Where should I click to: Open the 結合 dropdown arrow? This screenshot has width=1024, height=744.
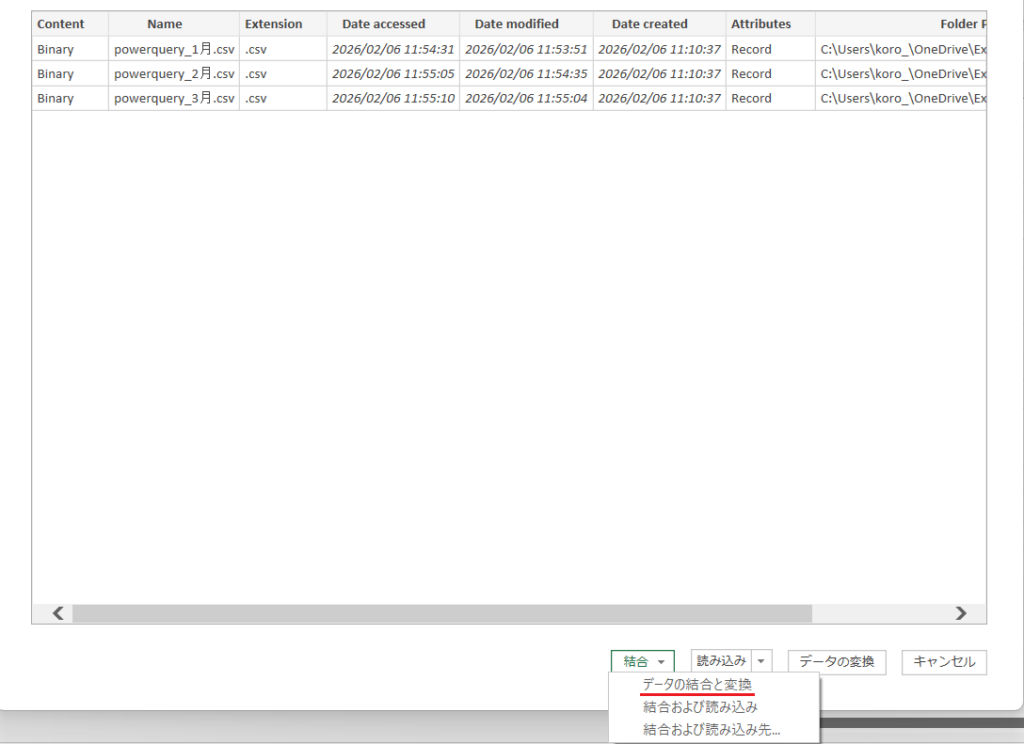(662, 661)
